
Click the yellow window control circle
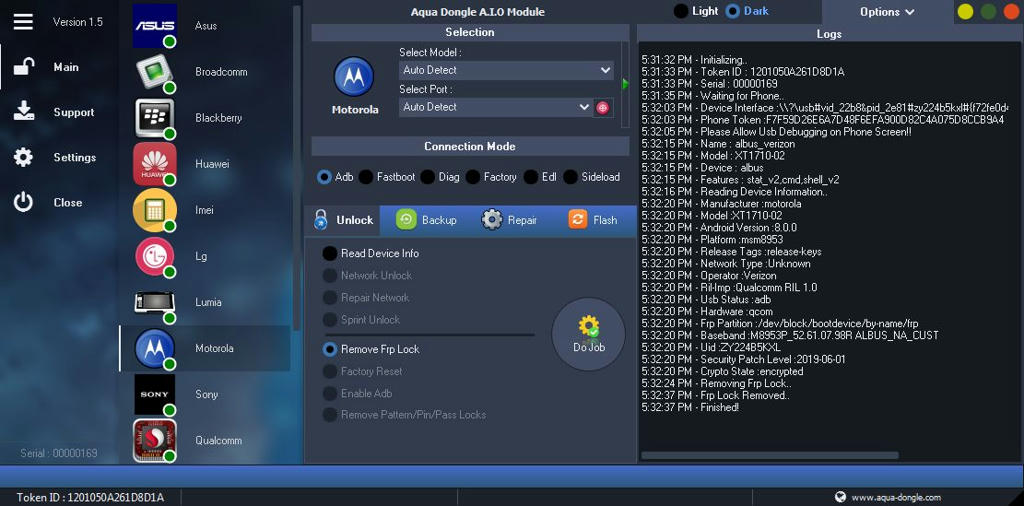tap(965, 12)
